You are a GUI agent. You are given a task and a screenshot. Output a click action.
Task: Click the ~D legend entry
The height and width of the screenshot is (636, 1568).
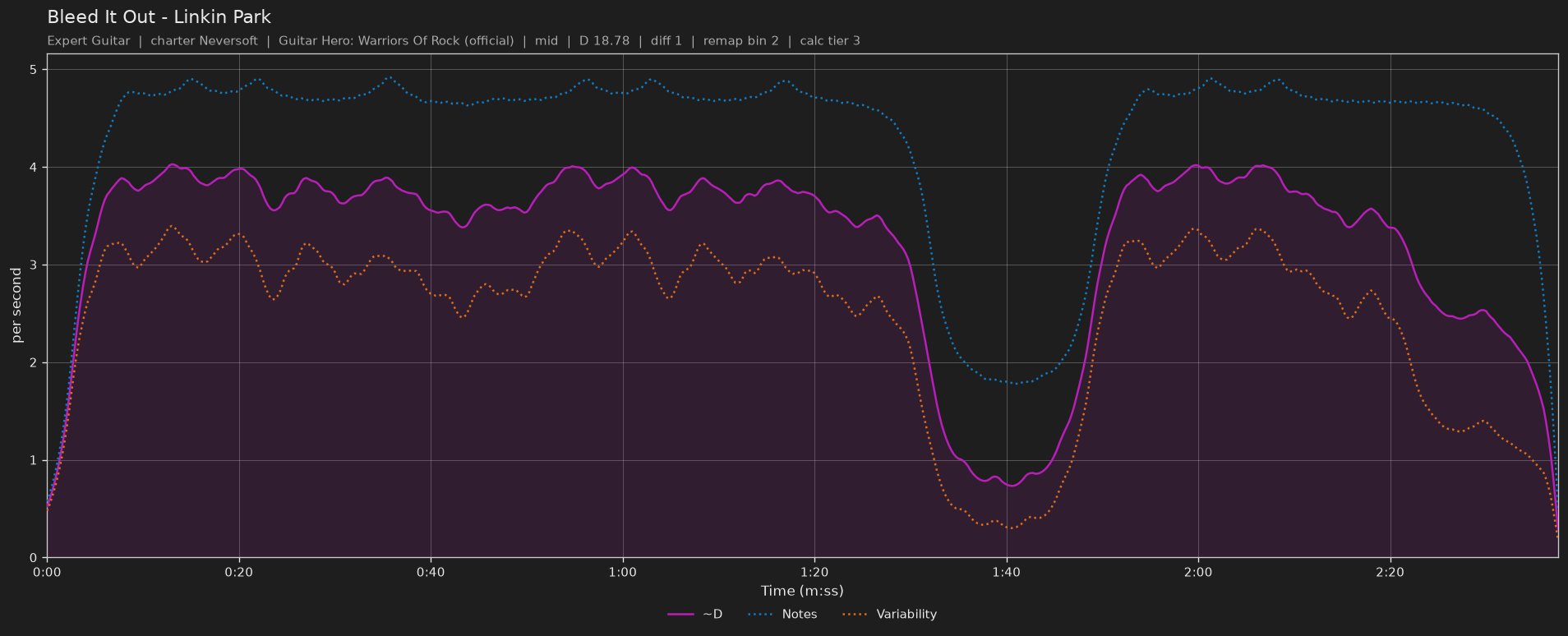click(x=695, y=615)
